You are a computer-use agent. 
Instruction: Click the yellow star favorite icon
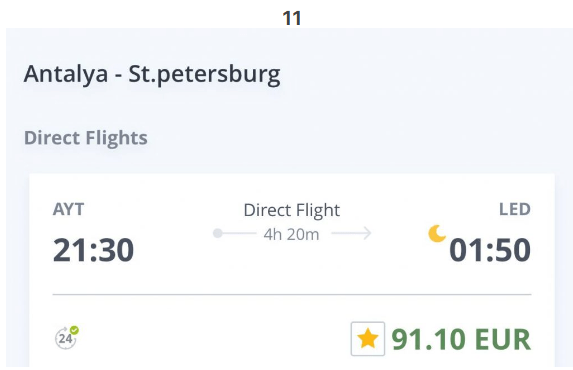368,338
